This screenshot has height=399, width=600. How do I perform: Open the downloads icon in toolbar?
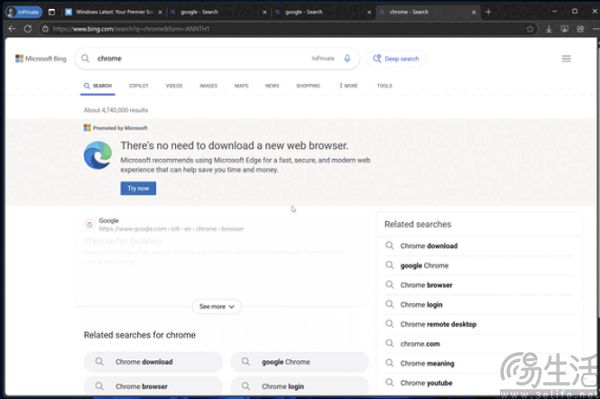(x=549, y=29)
